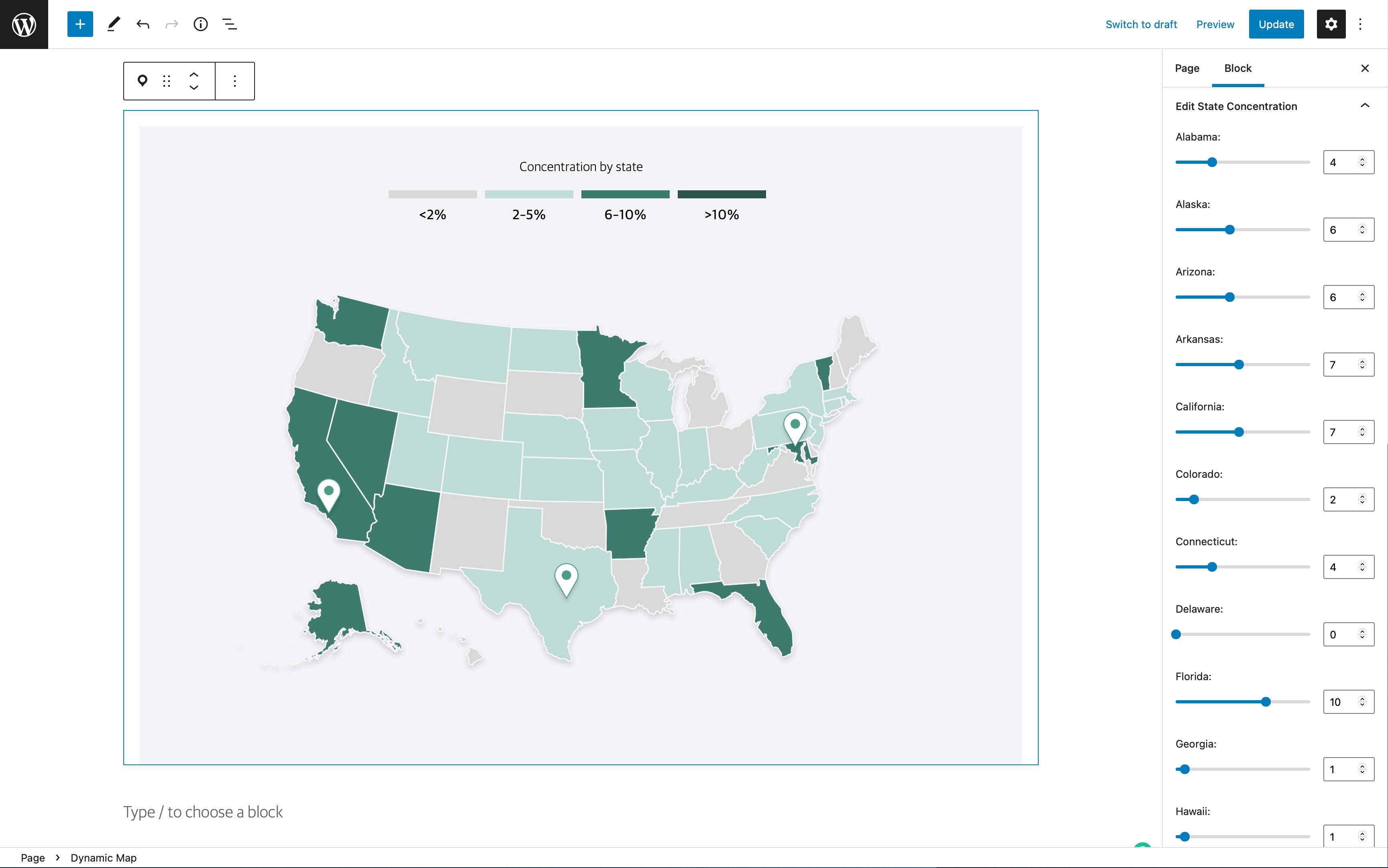Toggle the Settings gear sidebar button

tap(1331, 24)
